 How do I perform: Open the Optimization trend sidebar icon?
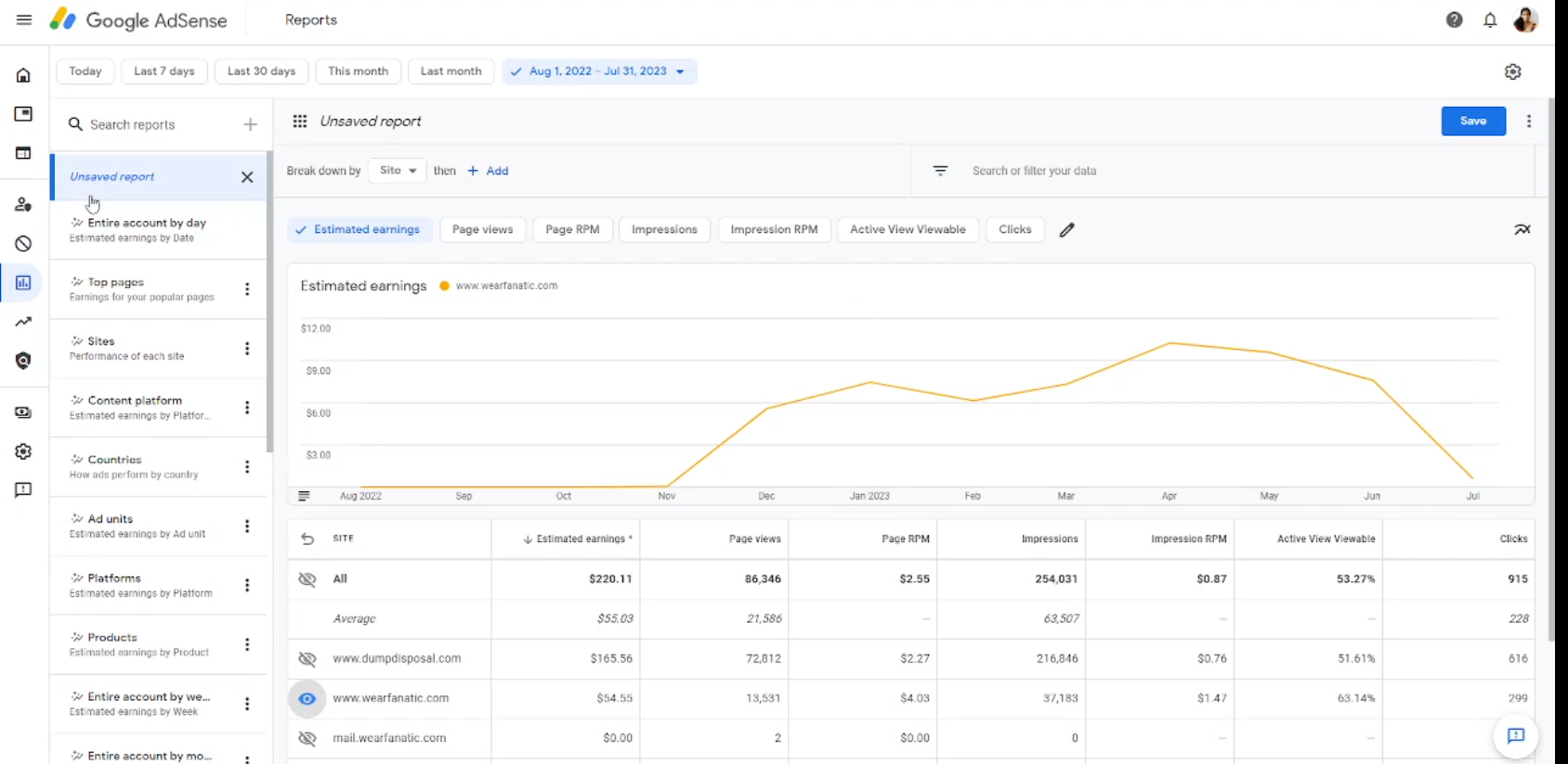point(23,322)
